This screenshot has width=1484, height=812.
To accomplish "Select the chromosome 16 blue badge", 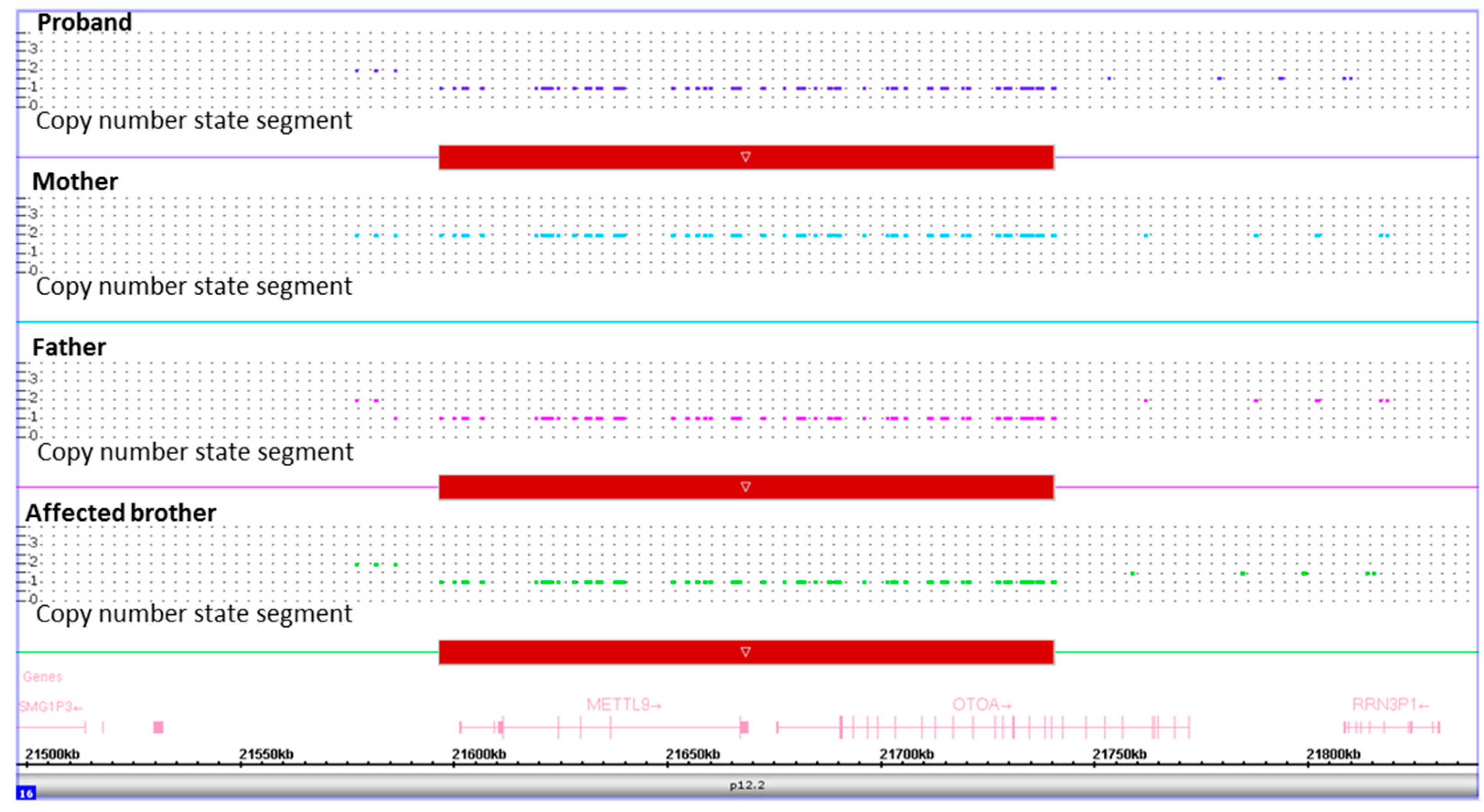I will (x=26, y=794).
